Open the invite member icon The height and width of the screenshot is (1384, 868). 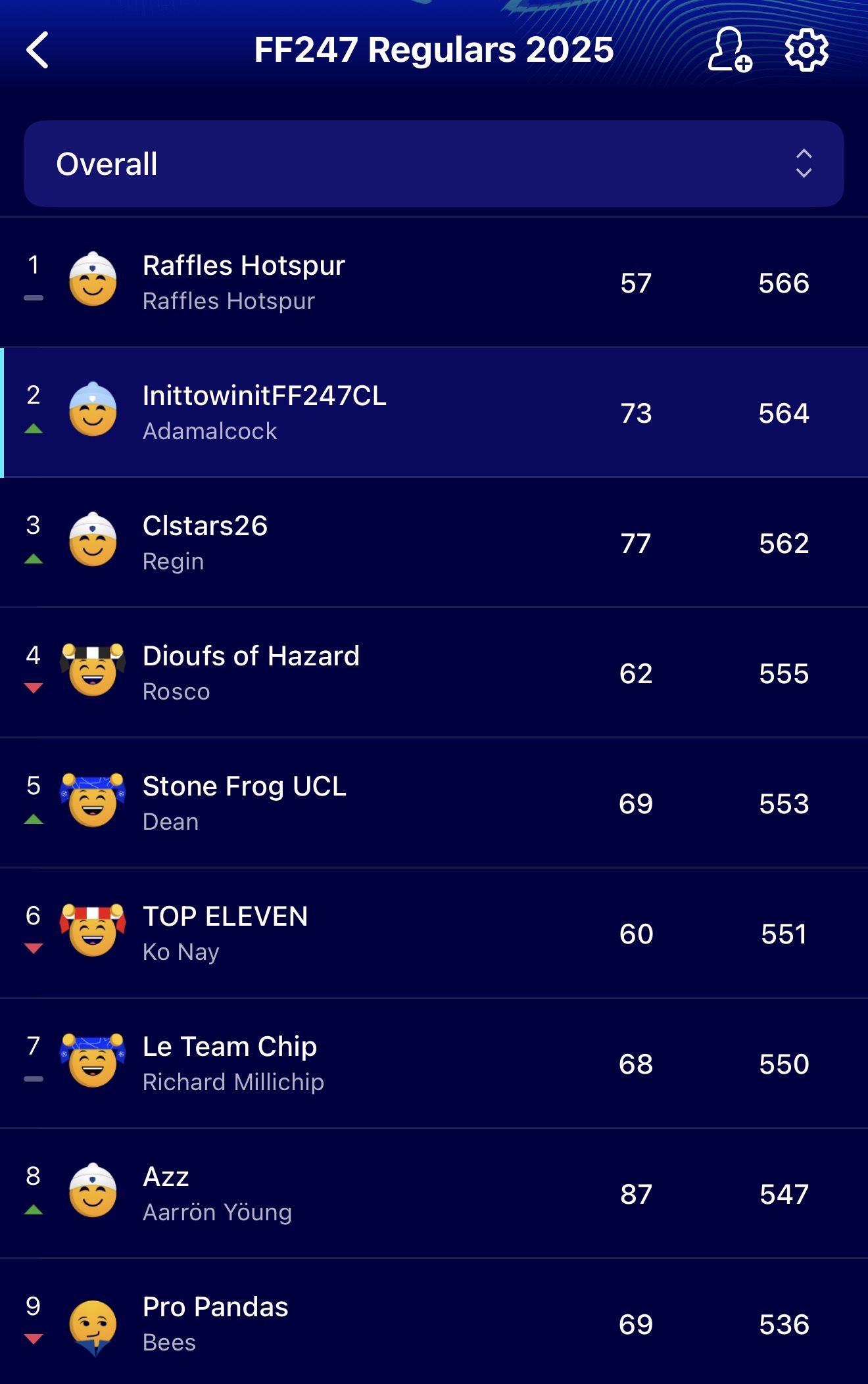(x=729, y=50)
